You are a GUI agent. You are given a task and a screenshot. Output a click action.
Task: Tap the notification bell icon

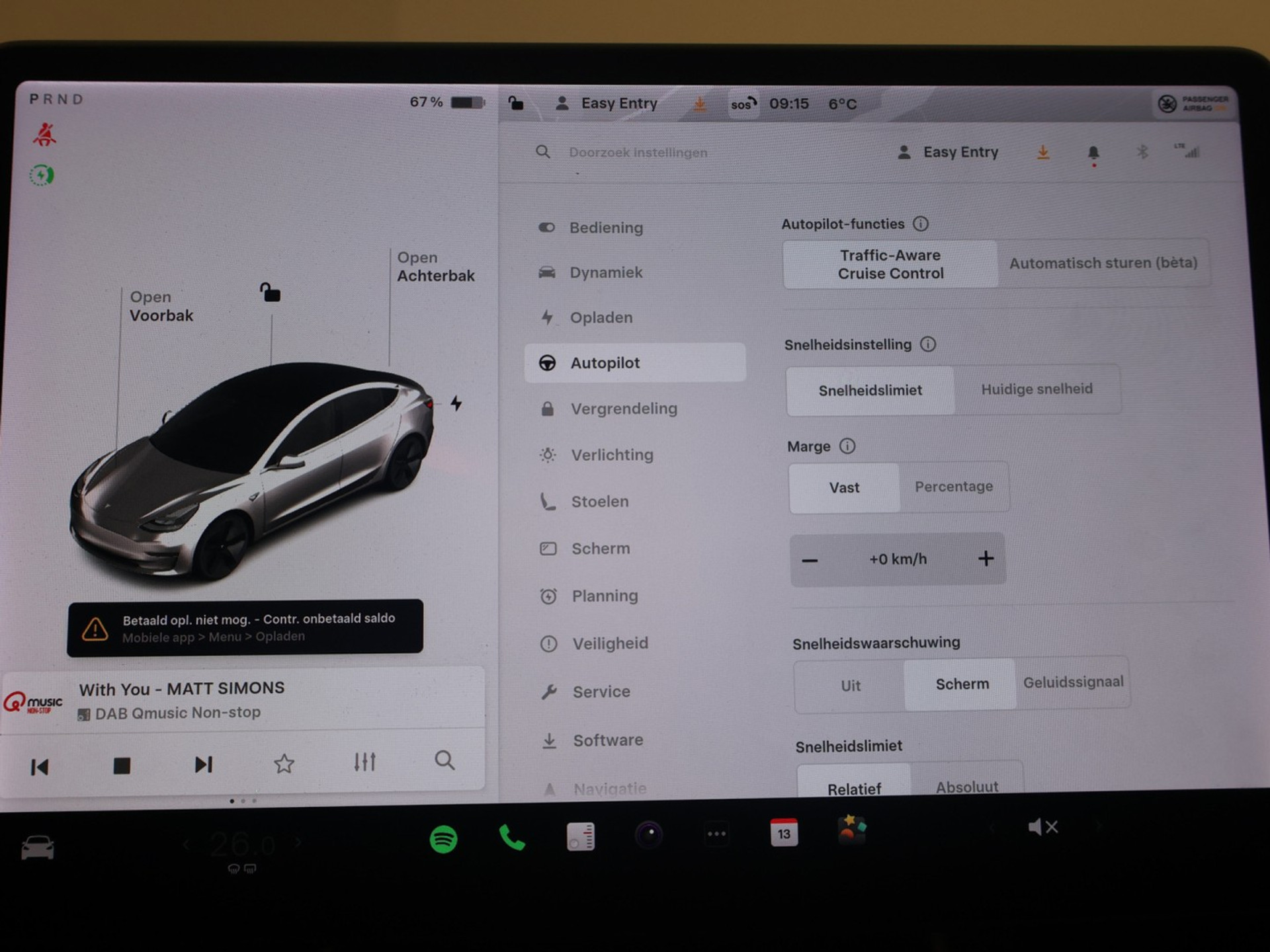pyautogui.click(x=1093, y=153)
